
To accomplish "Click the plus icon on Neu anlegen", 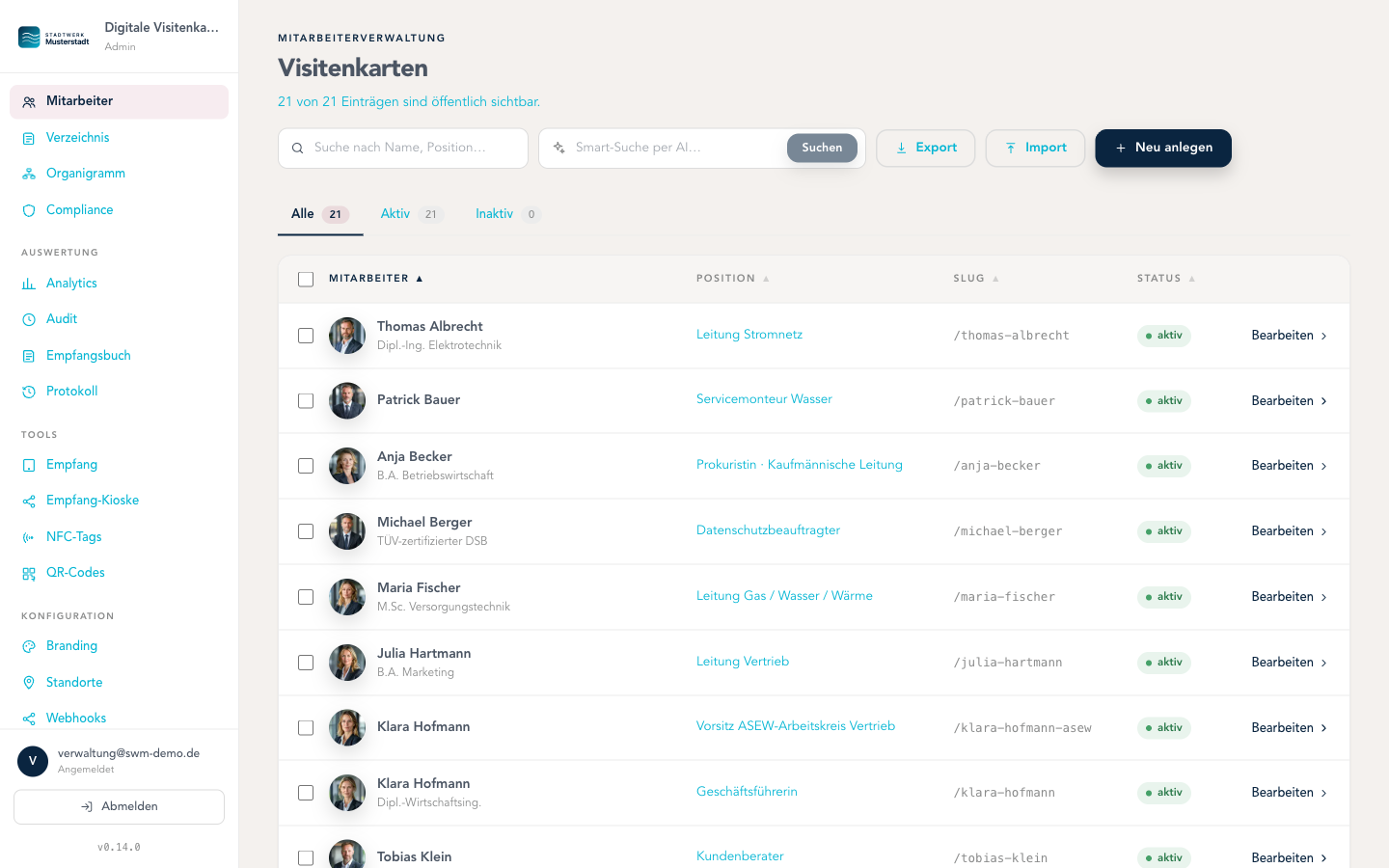I will (1120, 148).
